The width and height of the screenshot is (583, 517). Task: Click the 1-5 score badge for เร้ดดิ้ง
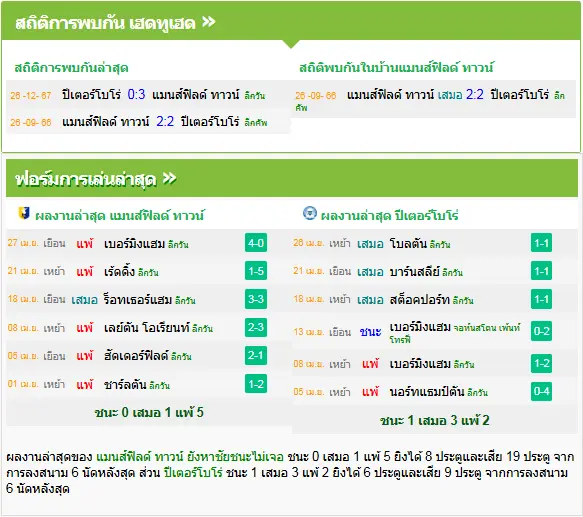point(256,271)
